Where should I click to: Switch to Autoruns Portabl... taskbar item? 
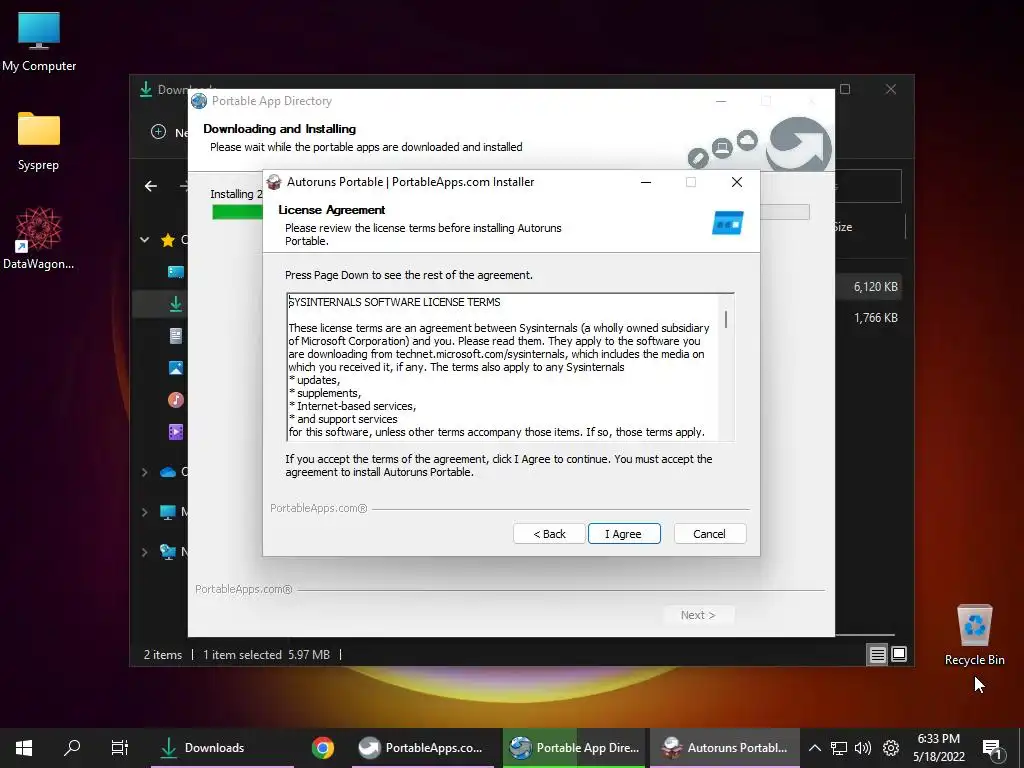coord(725,748)
